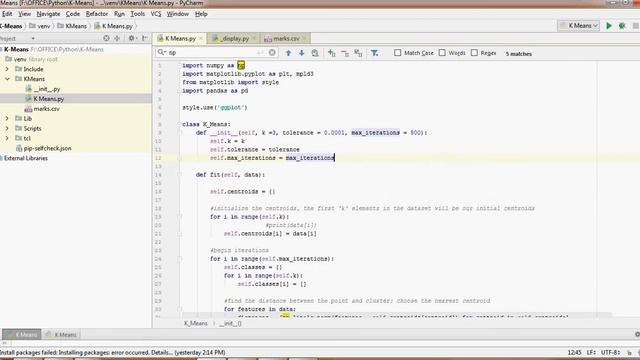The width and height of the screenshot is (640, 360).
Task: Go to previous search occurrence arrow
Action: (x=288, y=53)
